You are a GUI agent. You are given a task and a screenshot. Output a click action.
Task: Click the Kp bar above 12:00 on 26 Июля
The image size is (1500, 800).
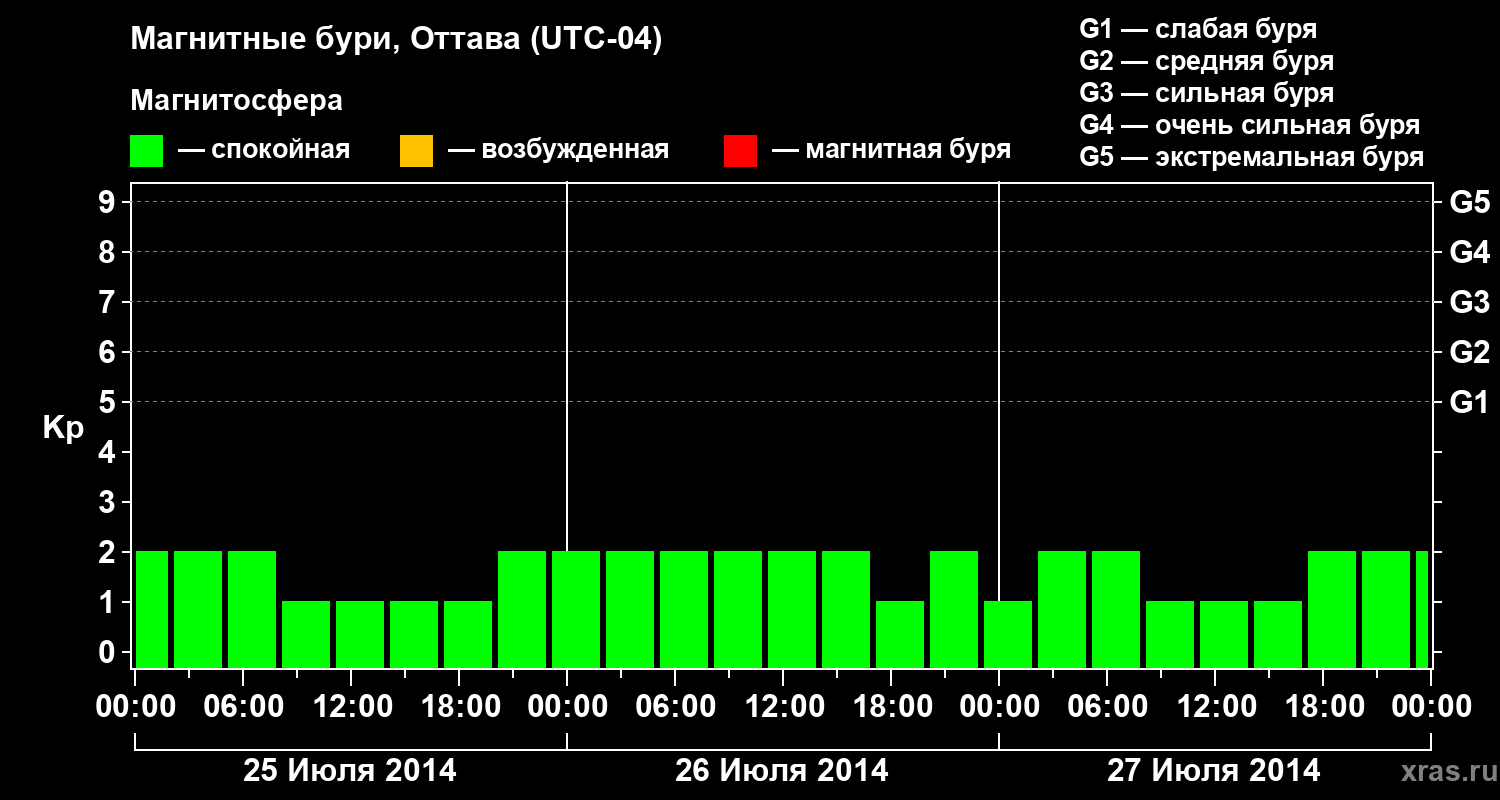792,609
